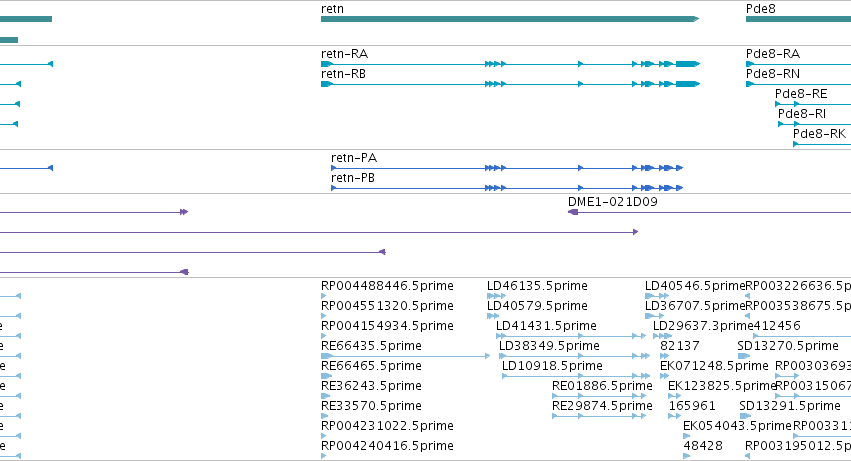Select the retn-RA transcript

[510, 64]
